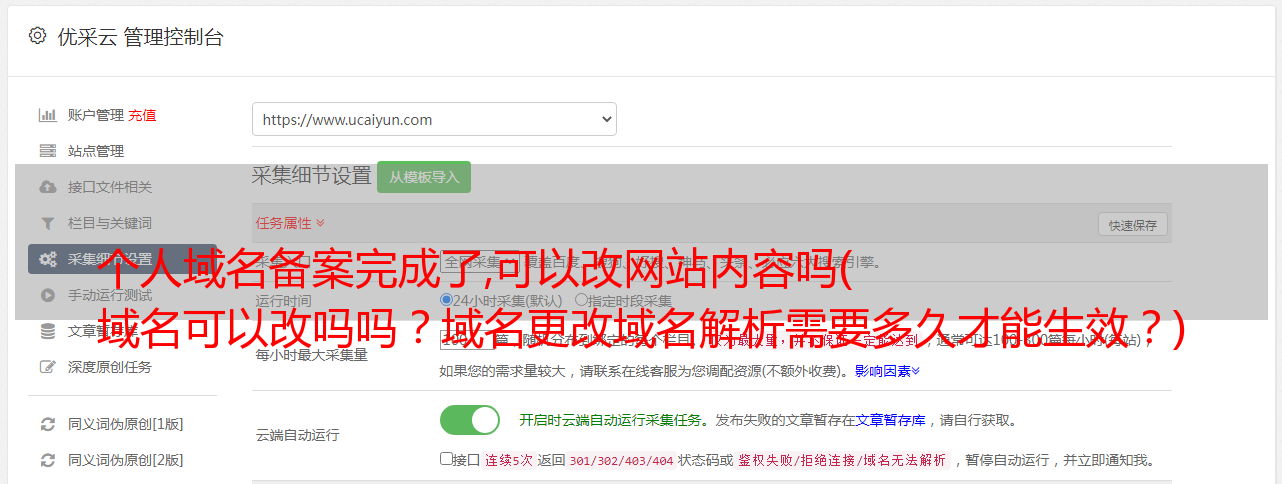Open the 深度原创任务 edit icon

pos(47,367)
